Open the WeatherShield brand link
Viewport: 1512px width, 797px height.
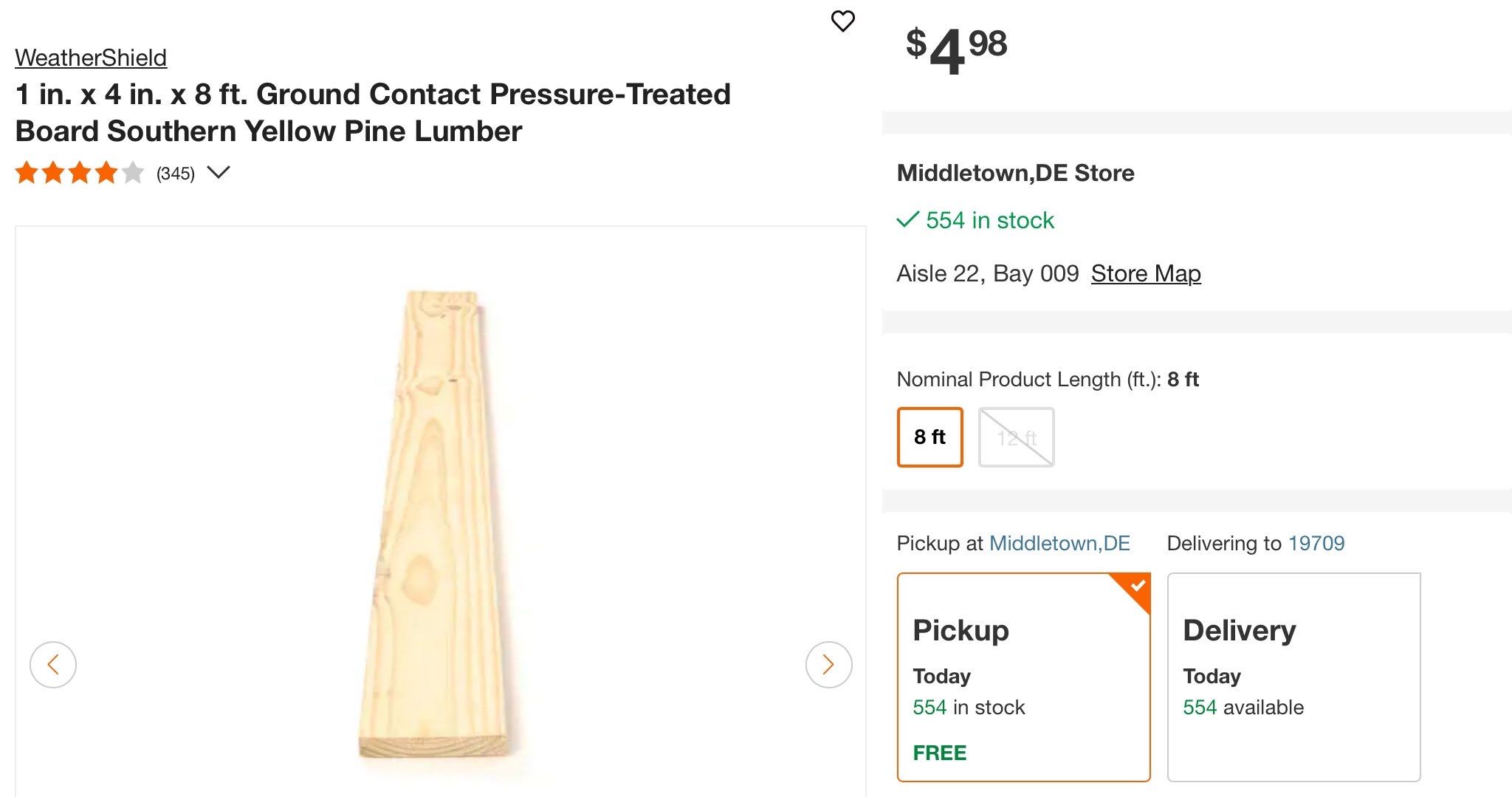point(91,58)
